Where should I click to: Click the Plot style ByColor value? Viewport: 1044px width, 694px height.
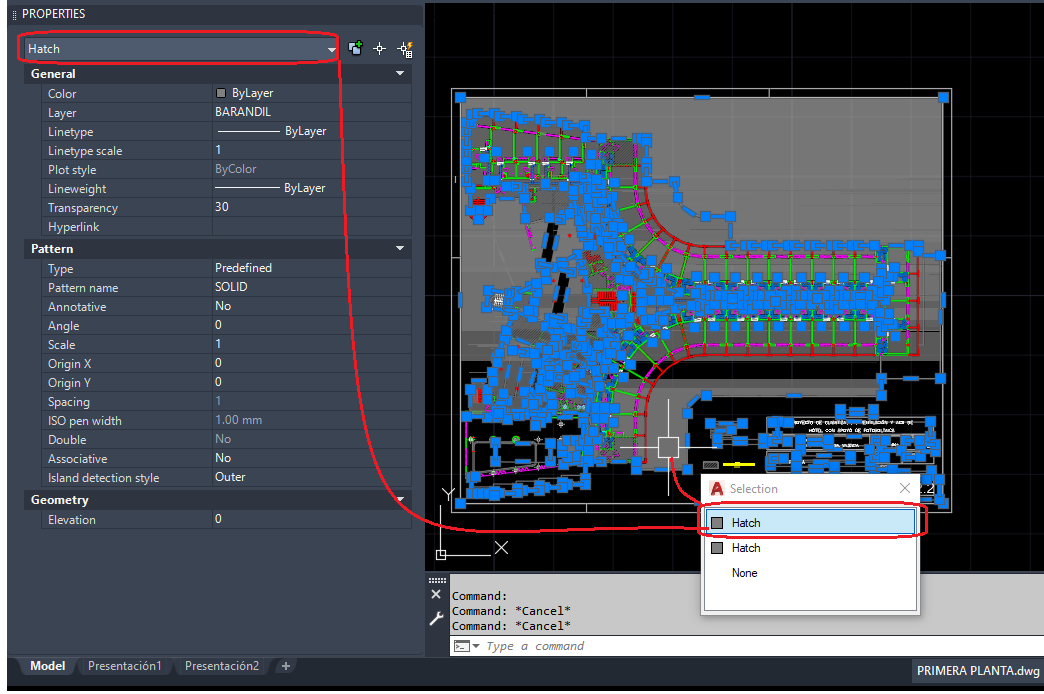(312, 169)
